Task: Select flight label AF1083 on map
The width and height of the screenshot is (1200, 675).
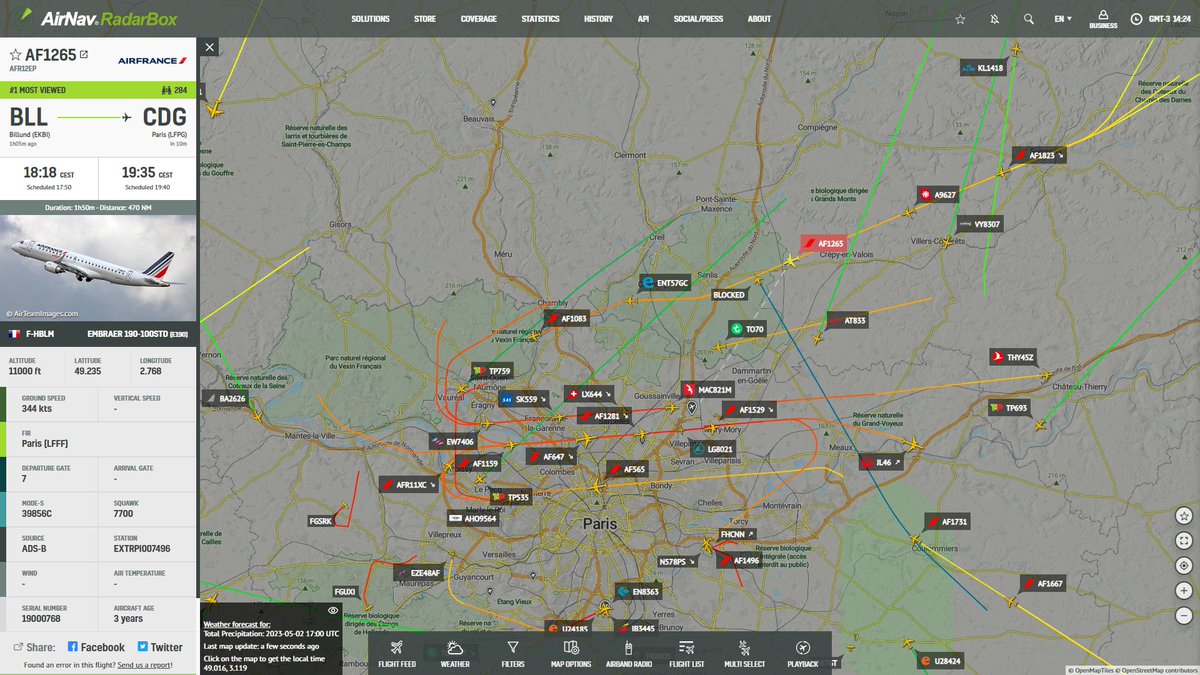Action: (x=567, y=319)
